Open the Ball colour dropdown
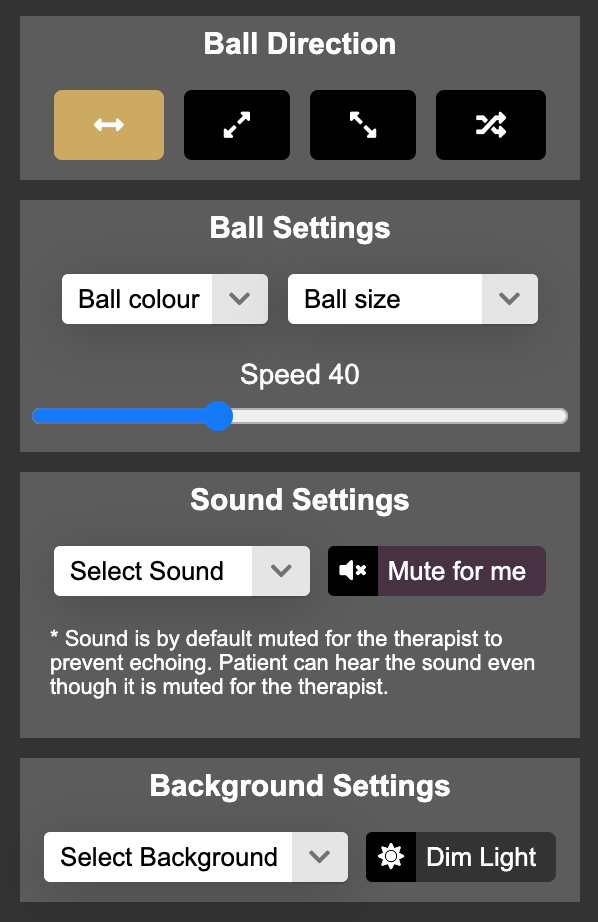This screenshot has height=922, width=598. [164, 298]
